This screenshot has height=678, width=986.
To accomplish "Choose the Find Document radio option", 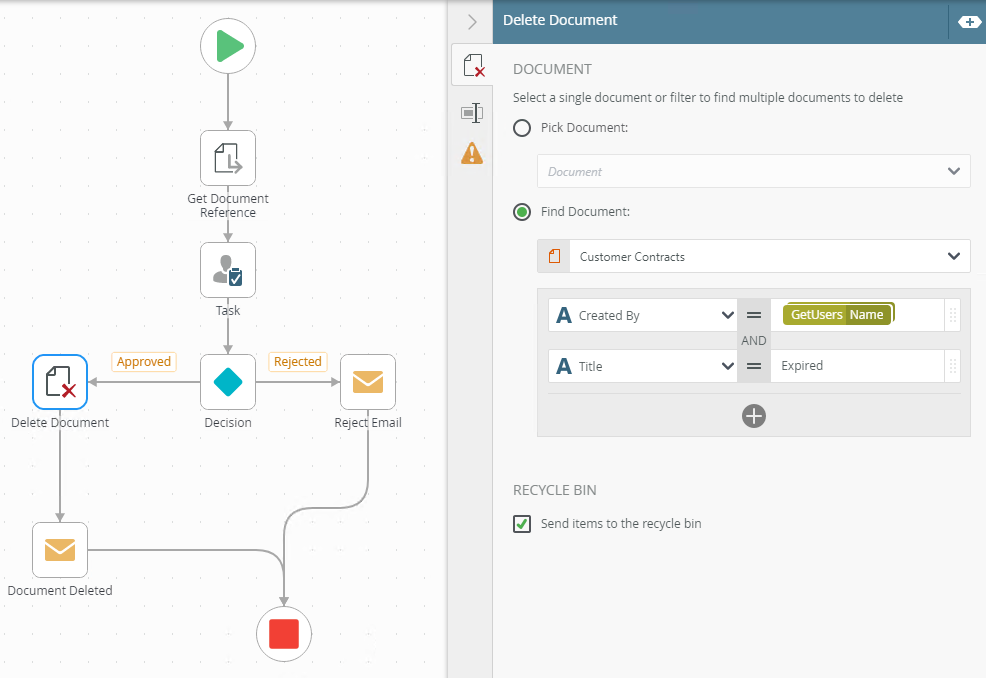I will (x=522, y=212).
